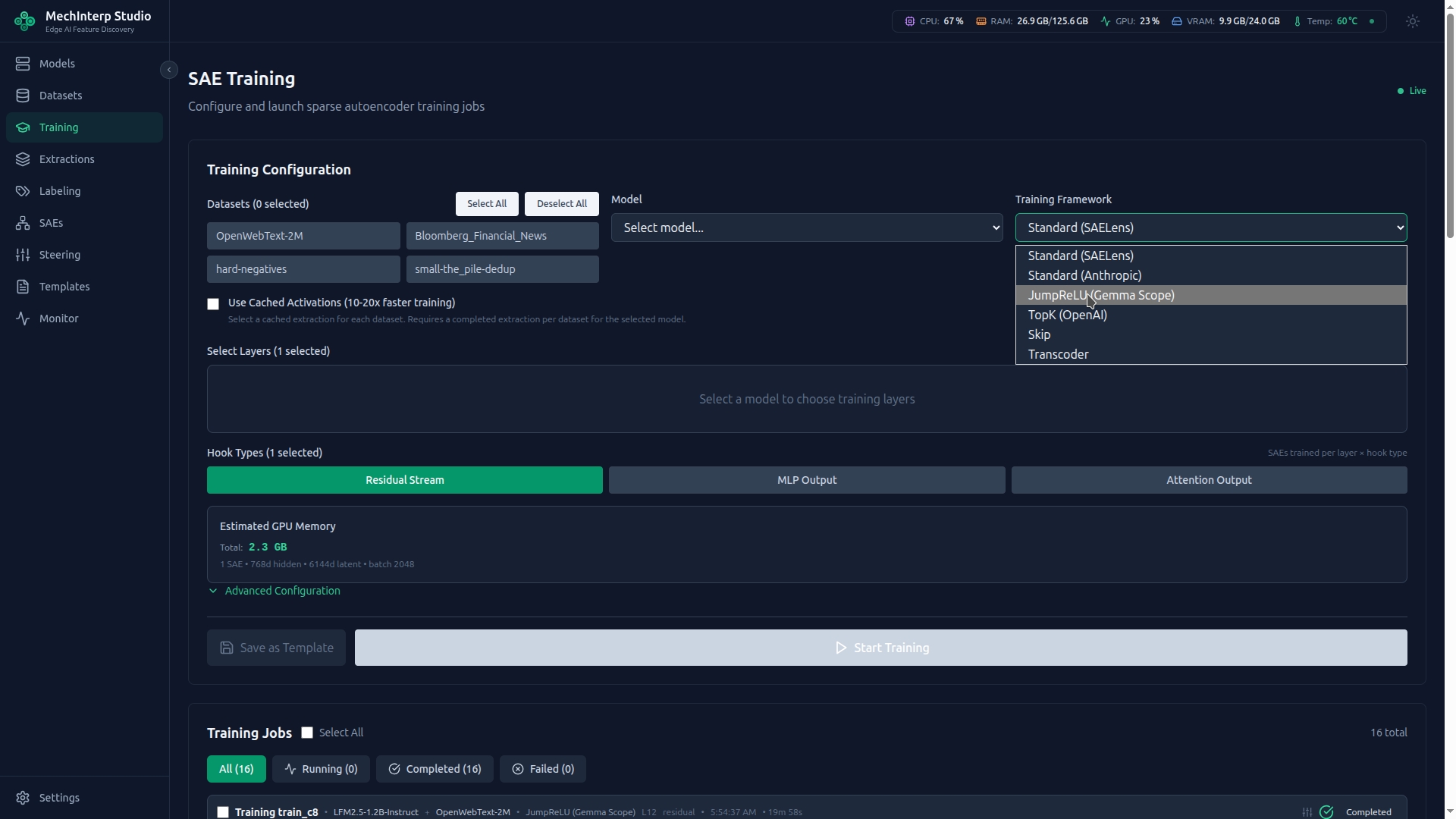The width and height of the screenshot is (1456, 819).
Task: Check Select All training jobs checkbox
Action: [307, 733]
